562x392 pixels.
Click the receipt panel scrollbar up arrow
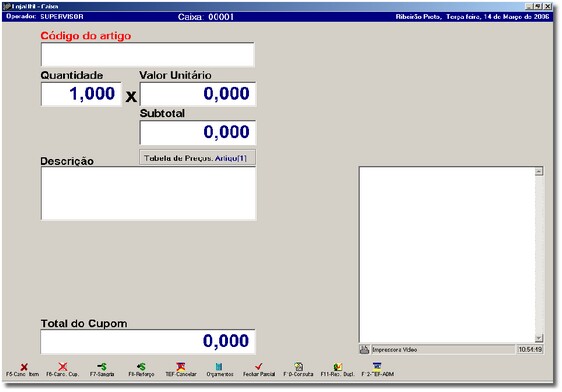539,172
